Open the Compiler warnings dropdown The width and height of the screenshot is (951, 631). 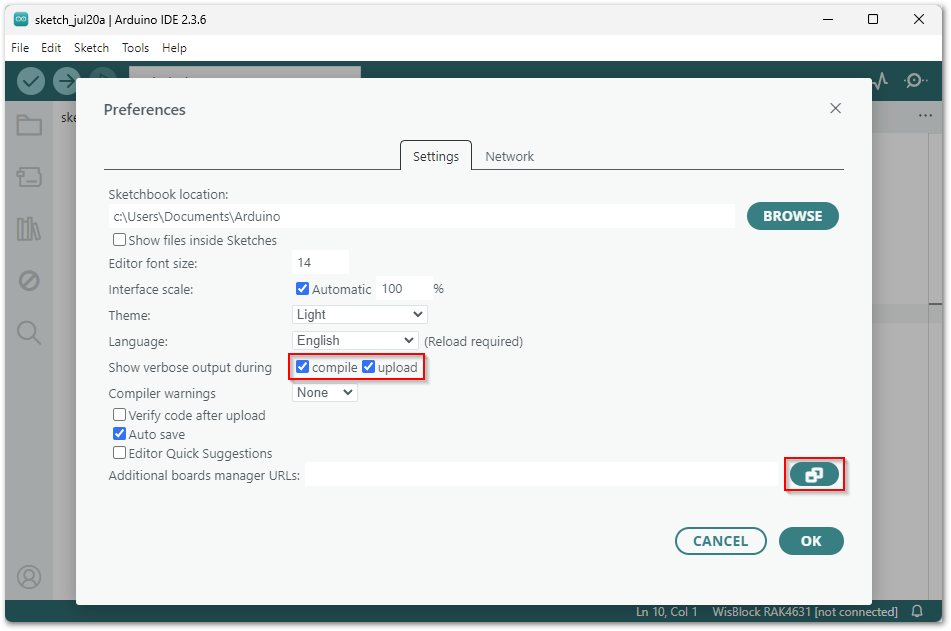[323, 392]
